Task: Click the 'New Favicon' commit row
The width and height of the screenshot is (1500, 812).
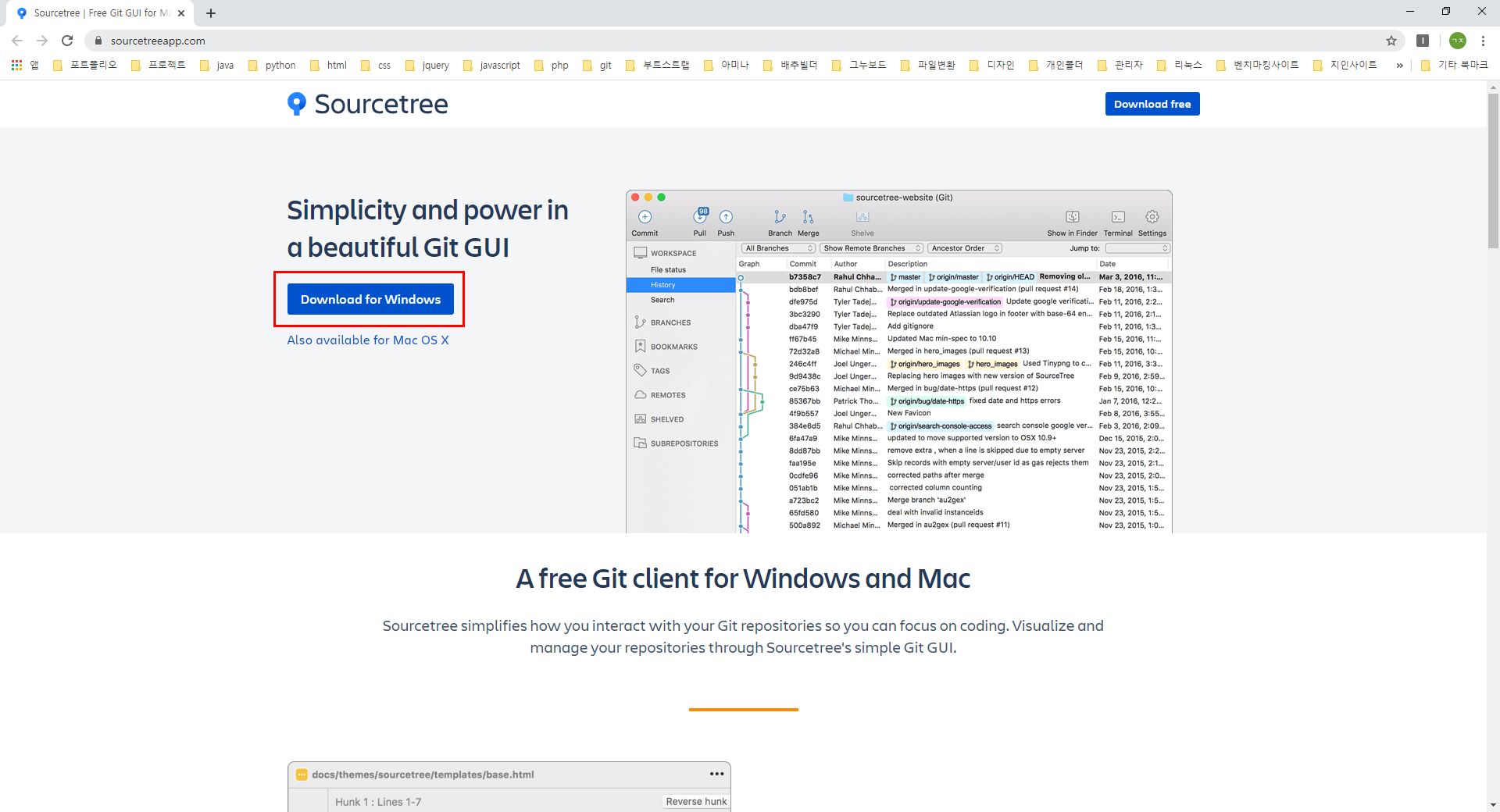Action: coord(954,414)
